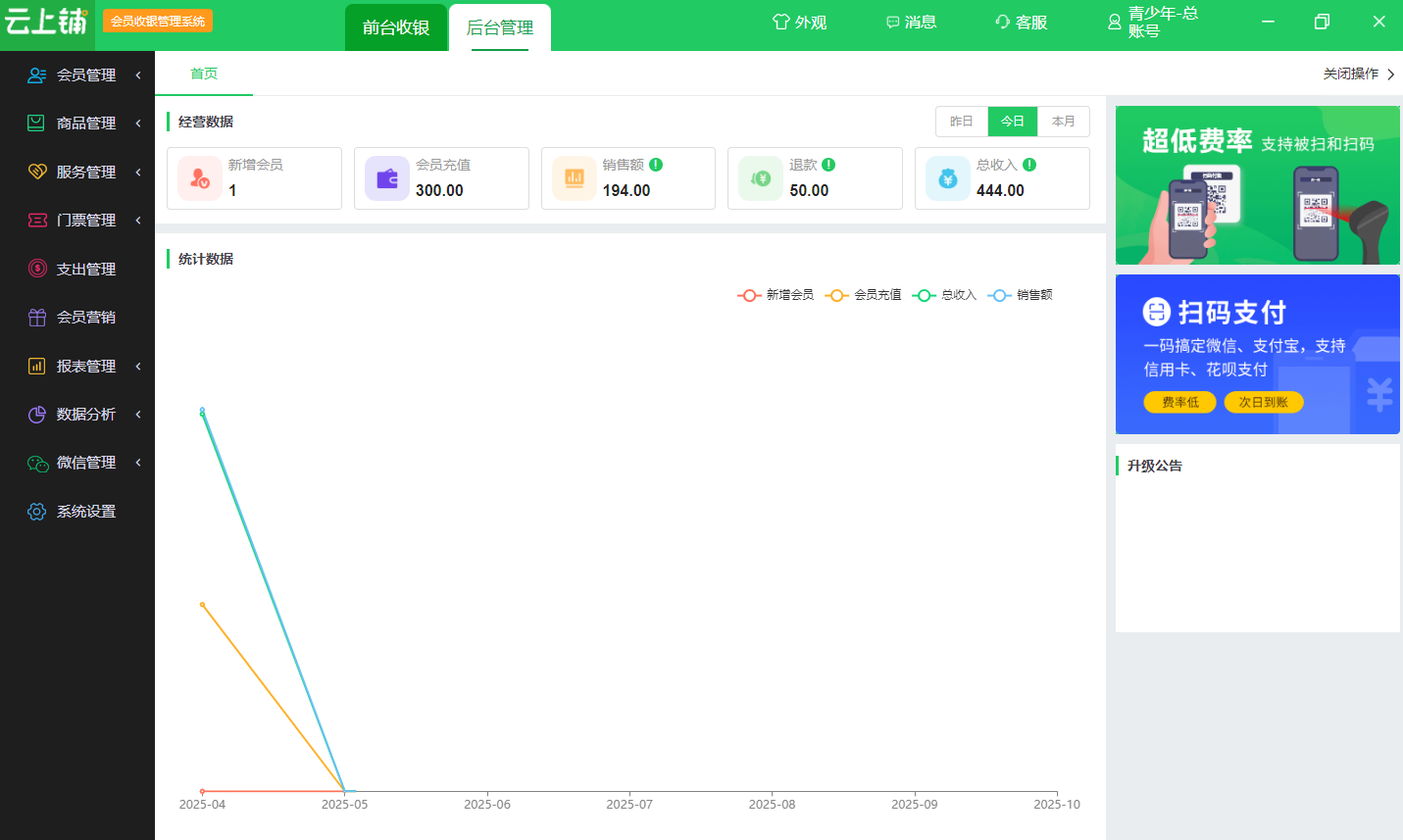
Task: Expand the 报表管理 submenu arrow
Action: tap(138, 367)
